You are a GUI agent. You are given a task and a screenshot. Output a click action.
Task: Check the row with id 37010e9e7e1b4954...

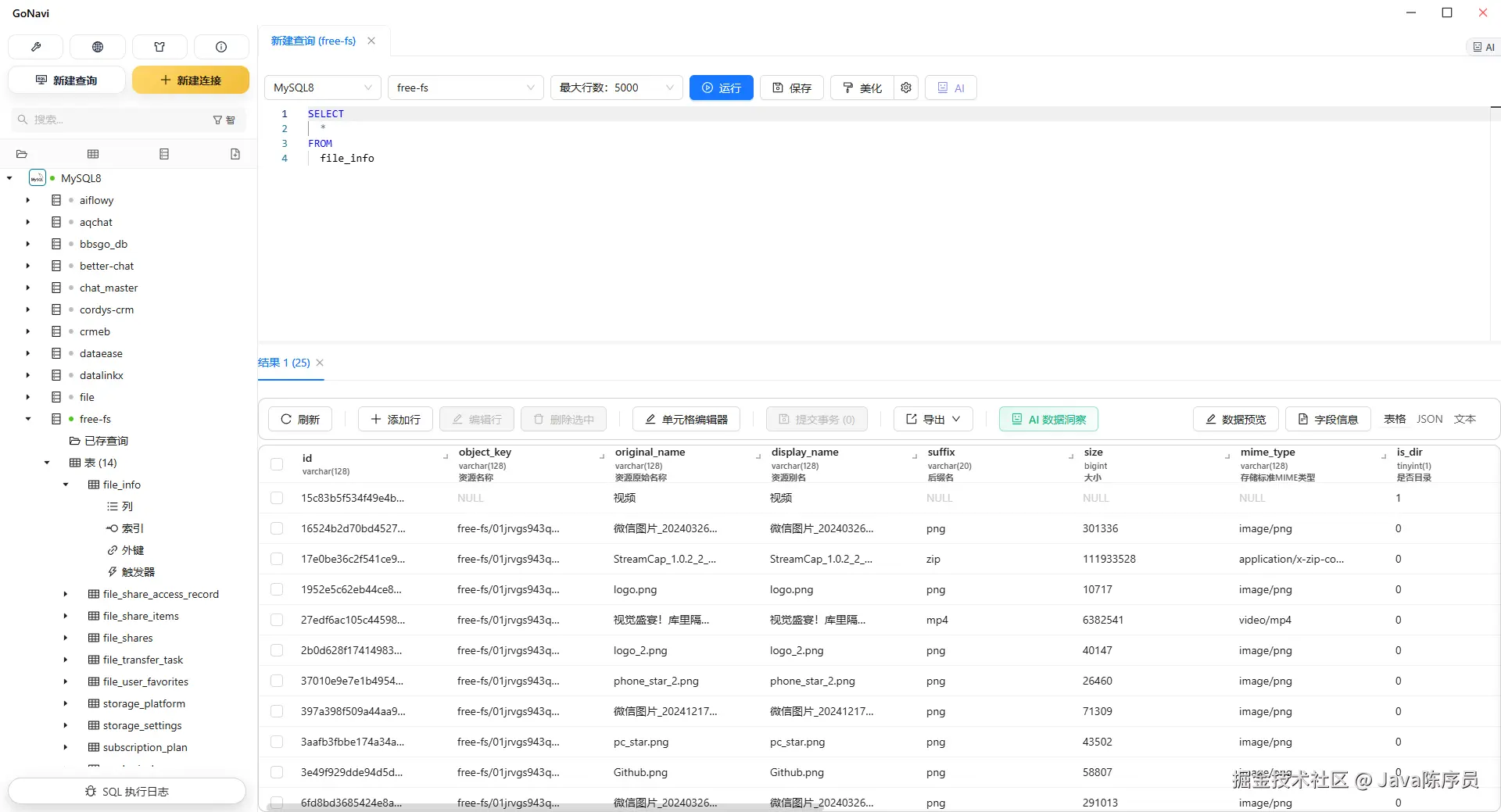277,681
